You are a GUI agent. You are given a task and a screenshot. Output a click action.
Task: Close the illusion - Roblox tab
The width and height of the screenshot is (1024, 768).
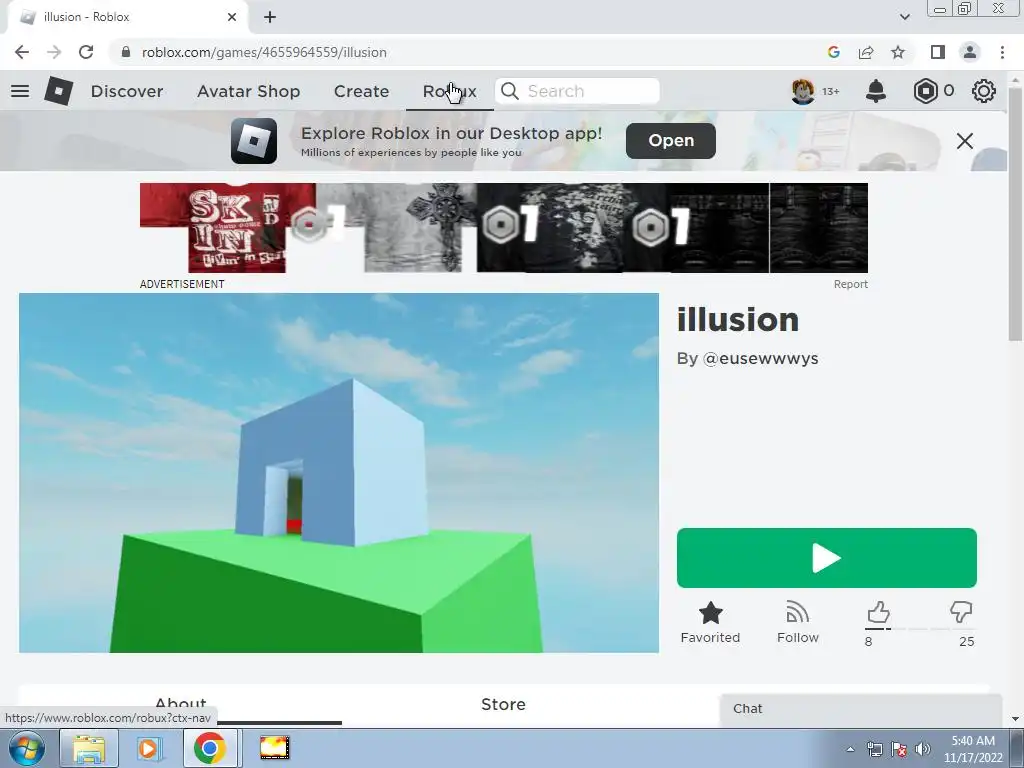(x=232, y=17)
